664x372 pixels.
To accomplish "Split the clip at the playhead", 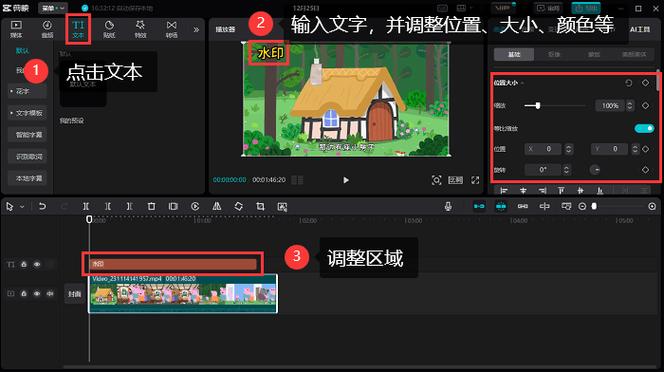I will [86, 206].
